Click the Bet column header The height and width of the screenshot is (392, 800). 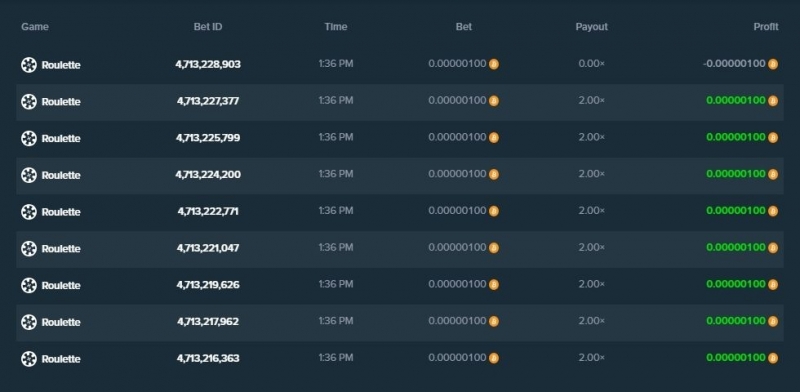click(464, 27)
